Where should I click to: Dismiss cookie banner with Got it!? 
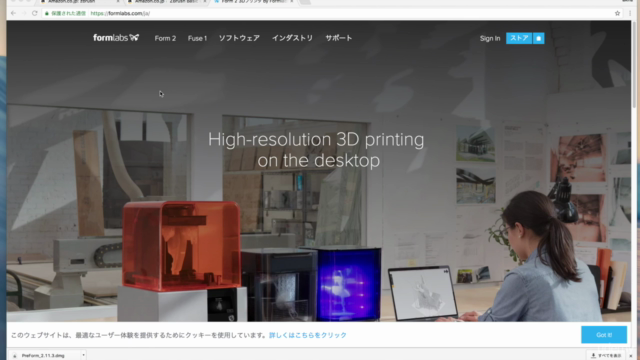point(604,335)
